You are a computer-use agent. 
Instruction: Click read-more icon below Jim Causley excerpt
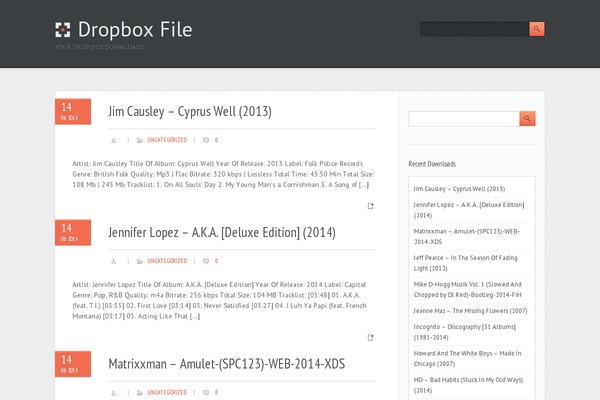coord(370,206)
